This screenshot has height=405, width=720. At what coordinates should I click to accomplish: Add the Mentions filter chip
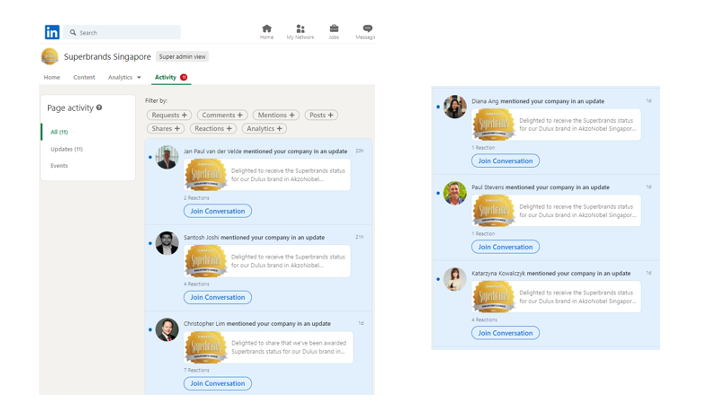[x=276, y=115]
